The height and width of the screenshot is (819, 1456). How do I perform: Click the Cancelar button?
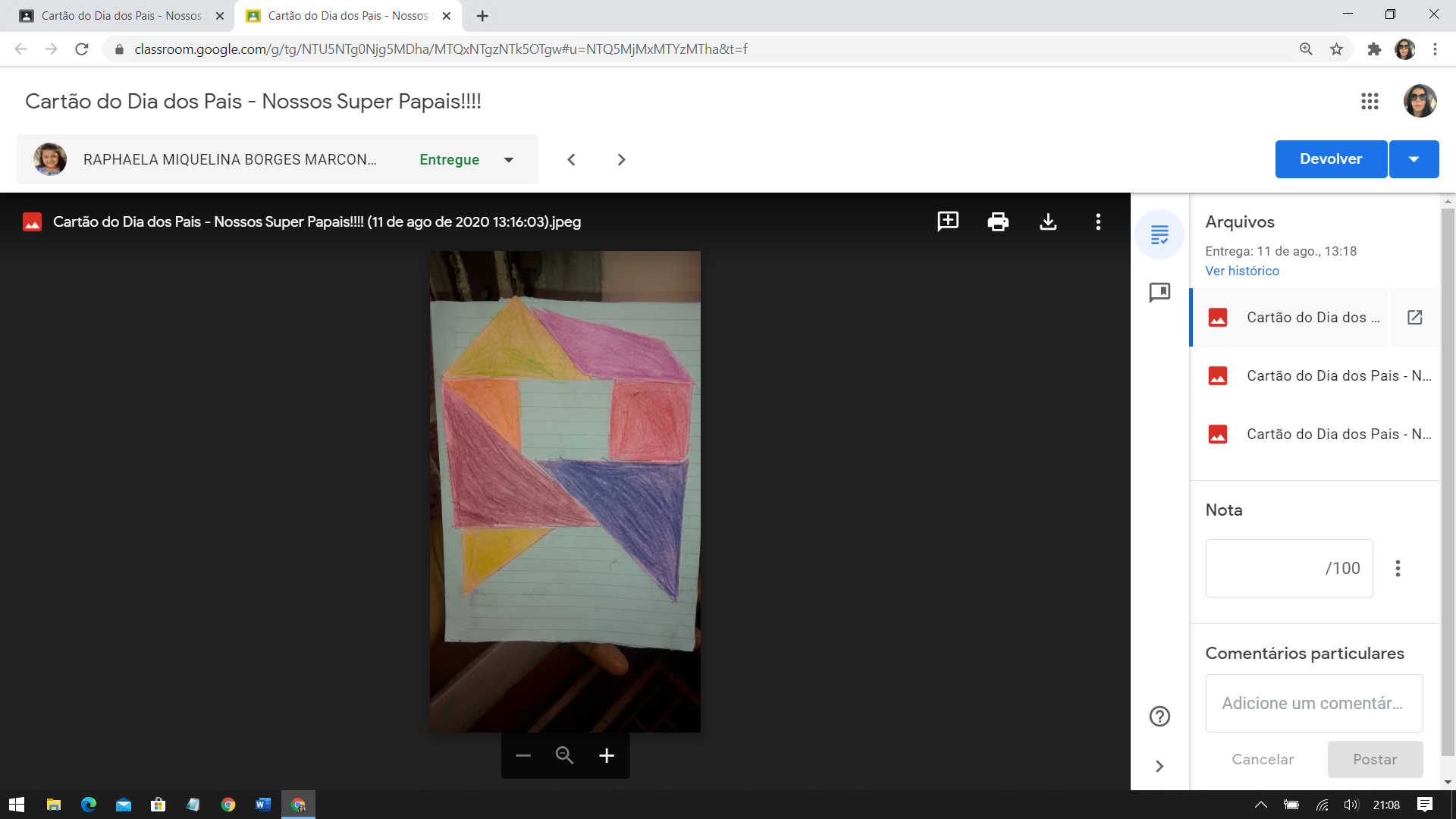click(x=1263, y=759)
